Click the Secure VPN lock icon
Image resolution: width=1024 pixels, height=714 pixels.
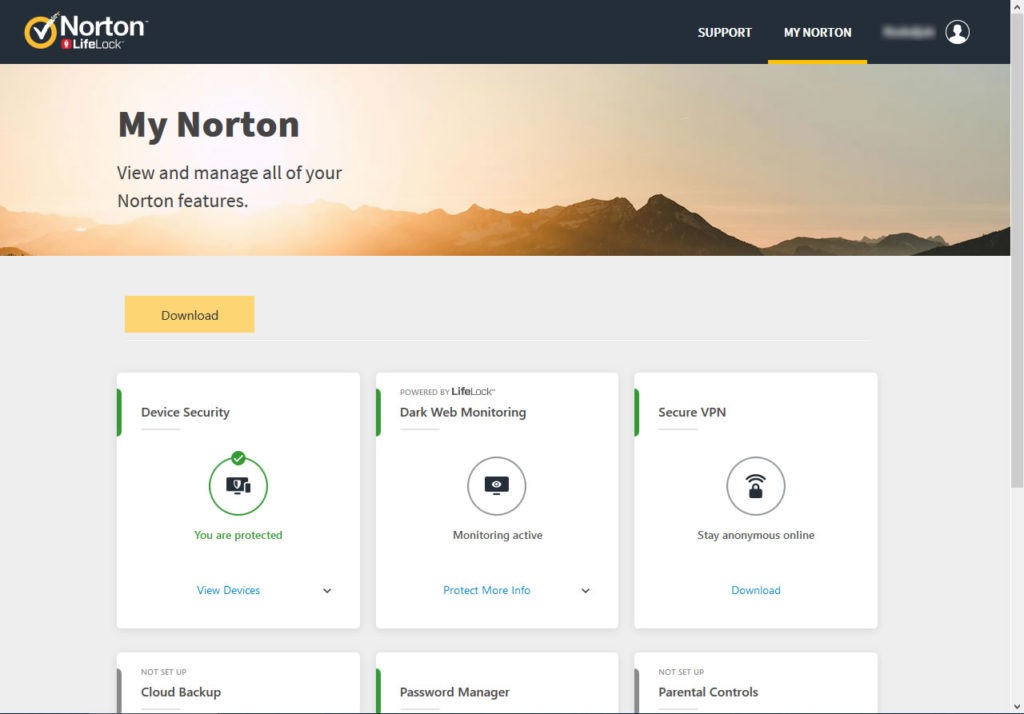(756, 485)
